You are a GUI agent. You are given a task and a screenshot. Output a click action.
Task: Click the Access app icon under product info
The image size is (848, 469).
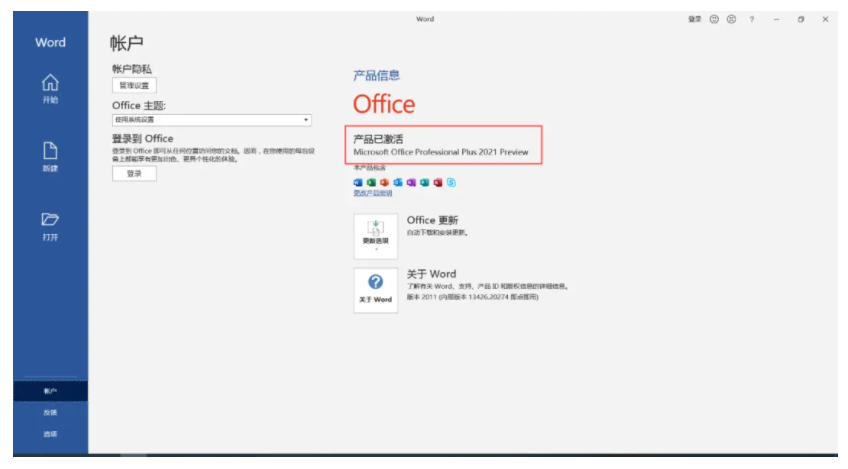click(x=438, y=183)
